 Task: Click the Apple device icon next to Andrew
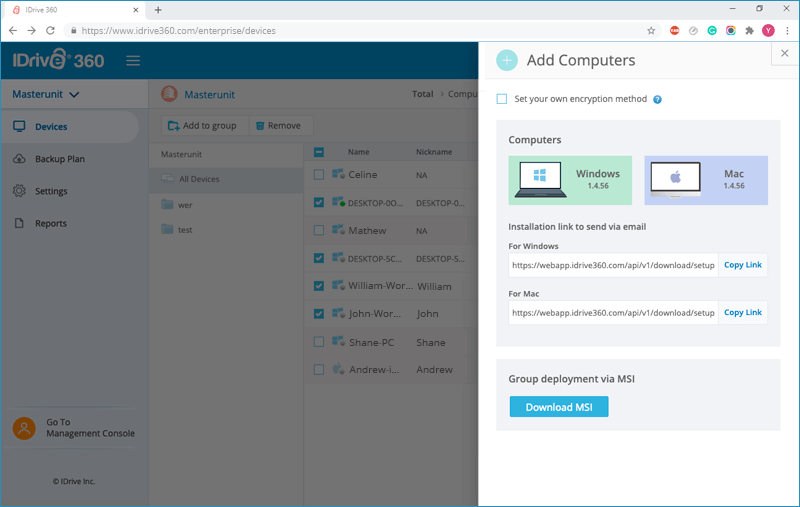338,369
